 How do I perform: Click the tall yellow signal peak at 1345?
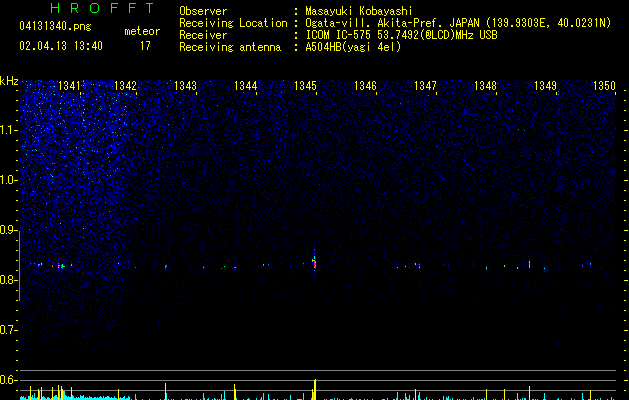[315, 389]
